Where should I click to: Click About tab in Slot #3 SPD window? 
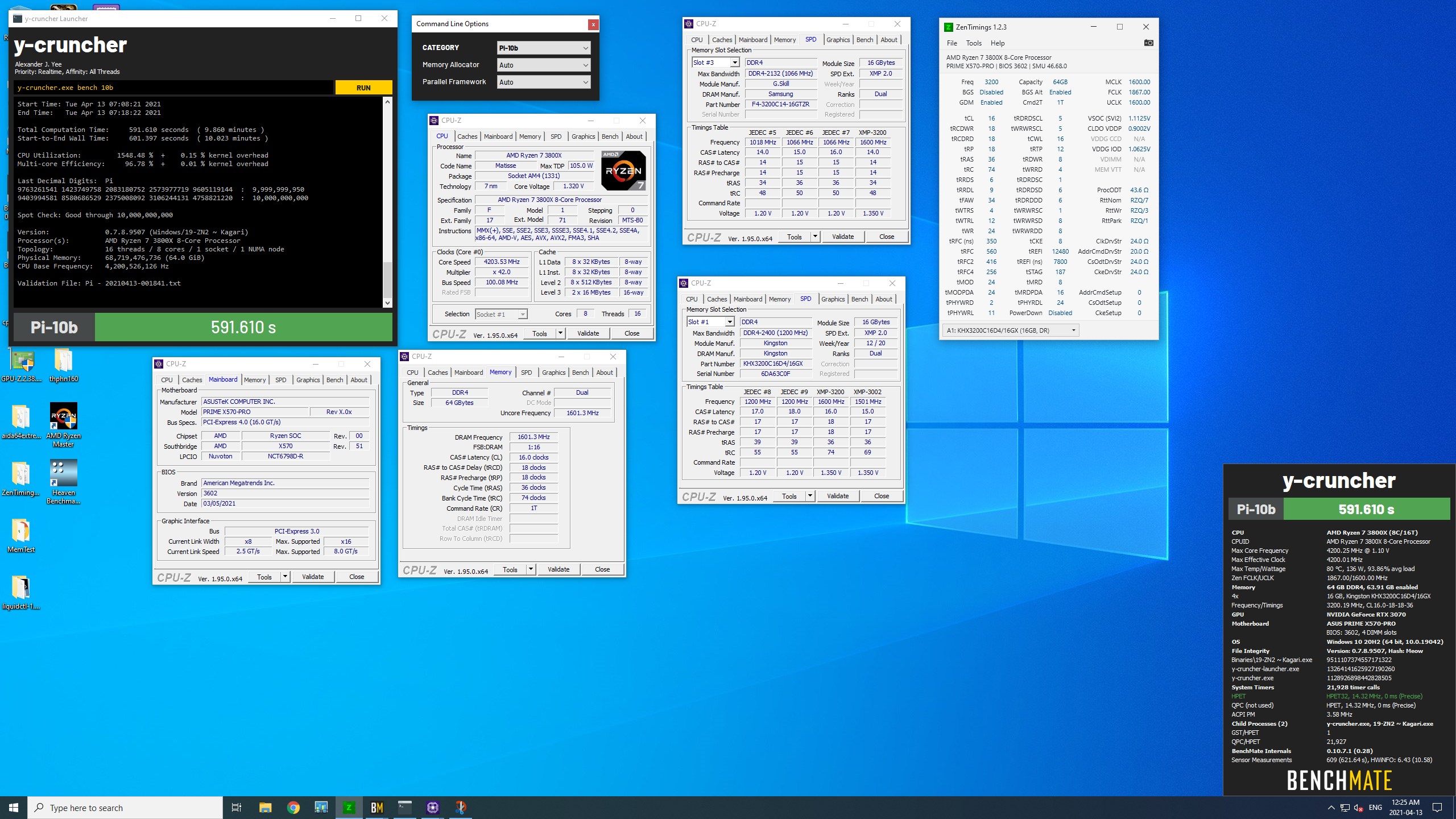coord(888,40)
